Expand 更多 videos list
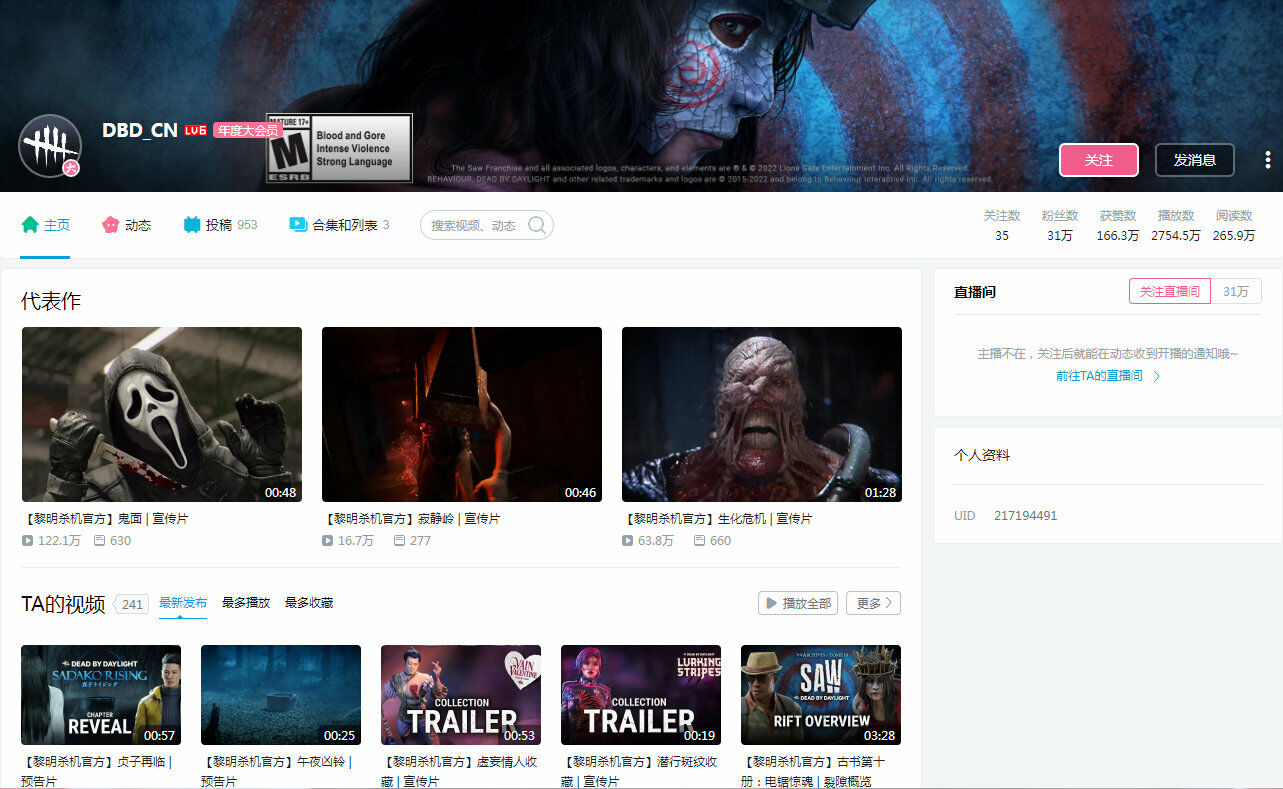This screenshot has height=789, width=1283. pos(873,603)
